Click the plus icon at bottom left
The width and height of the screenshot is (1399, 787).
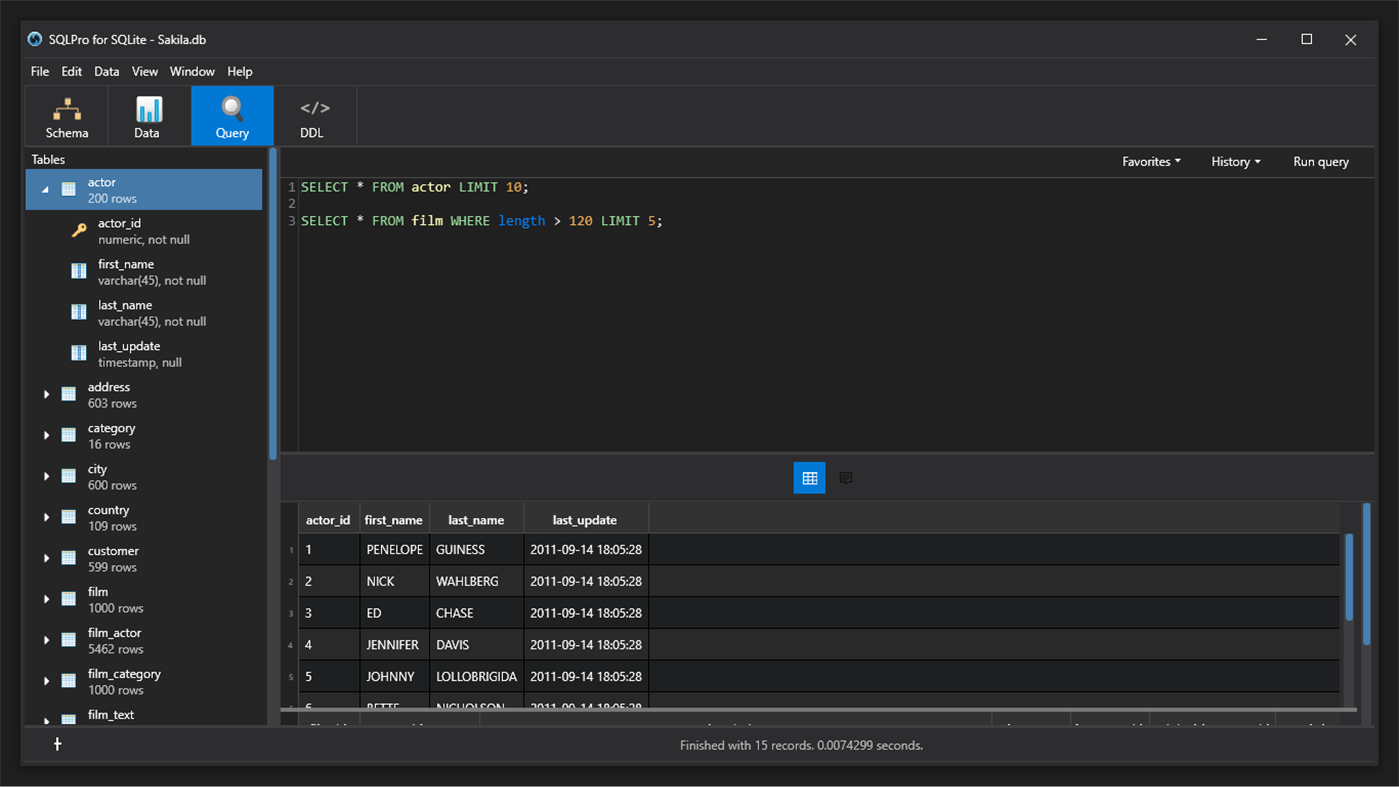pyautogui.click(x=57, y=744)
